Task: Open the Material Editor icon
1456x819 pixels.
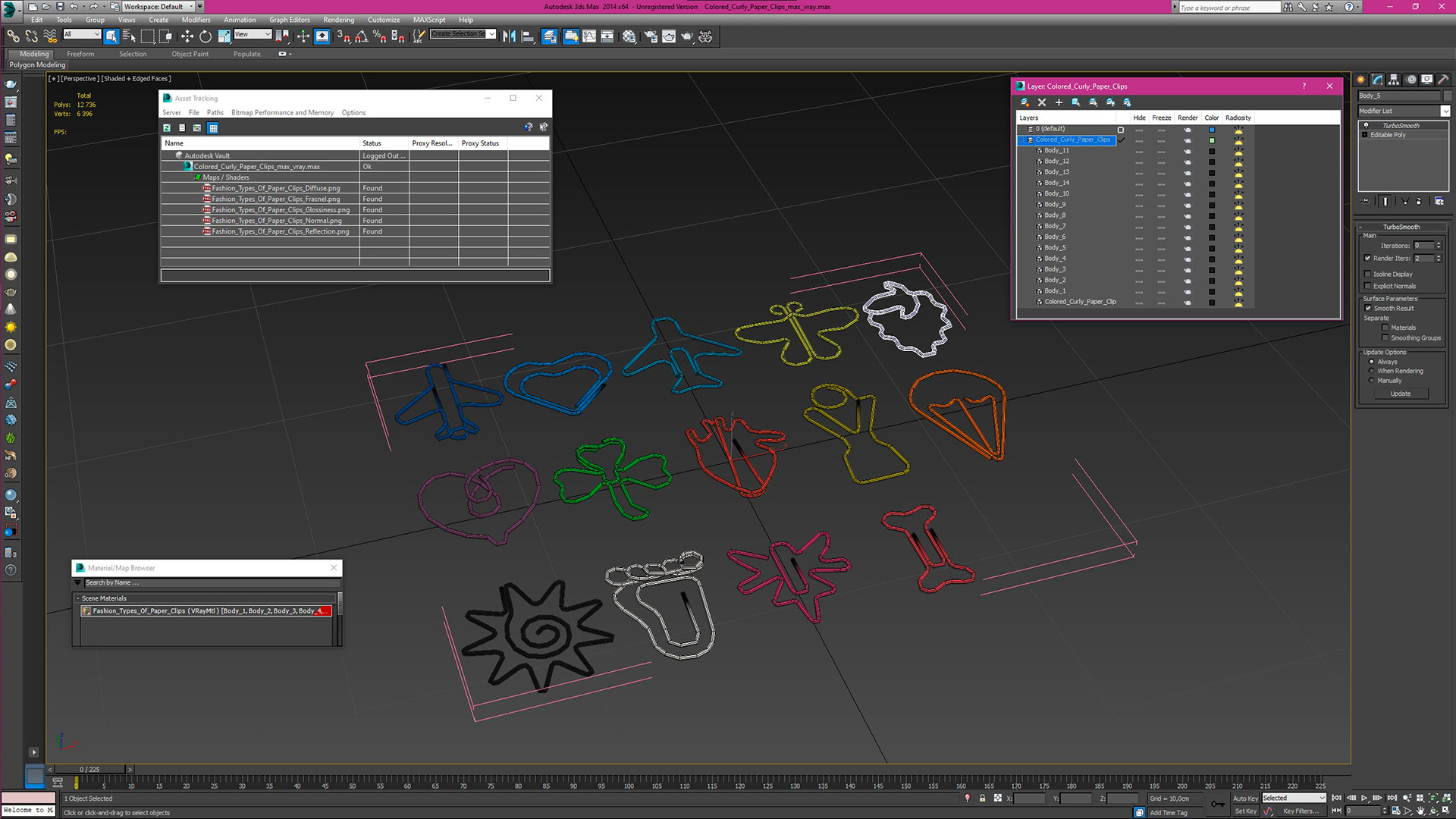Action: (x=629, y=36)
